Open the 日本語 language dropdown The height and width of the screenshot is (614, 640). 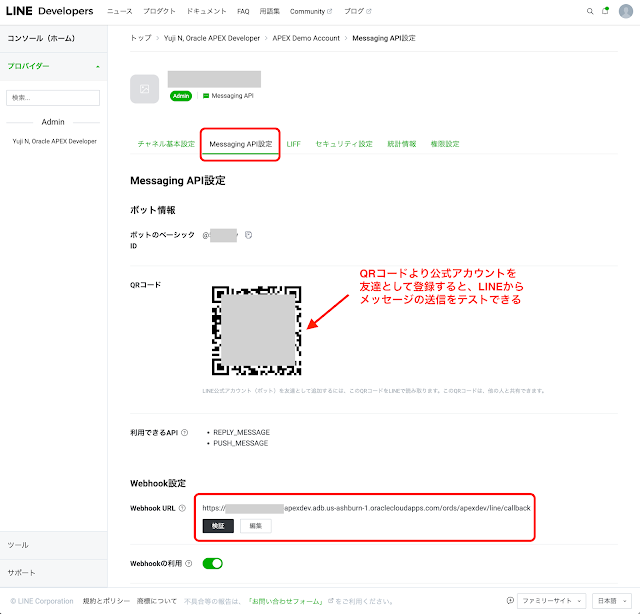pos(612,601)
